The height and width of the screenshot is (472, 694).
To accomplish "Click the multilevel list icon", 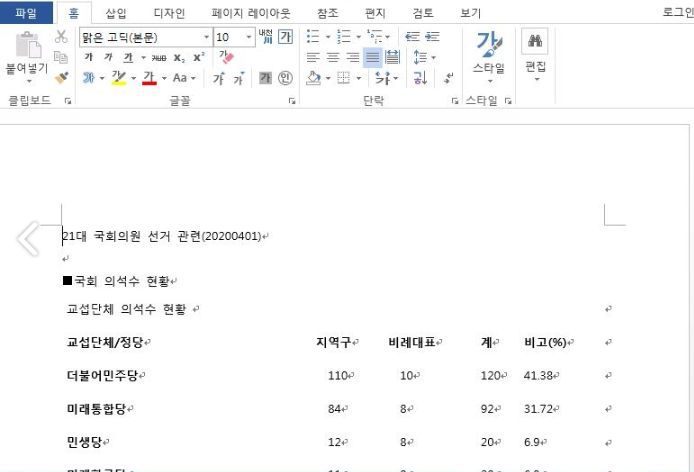I will point(375,36).
